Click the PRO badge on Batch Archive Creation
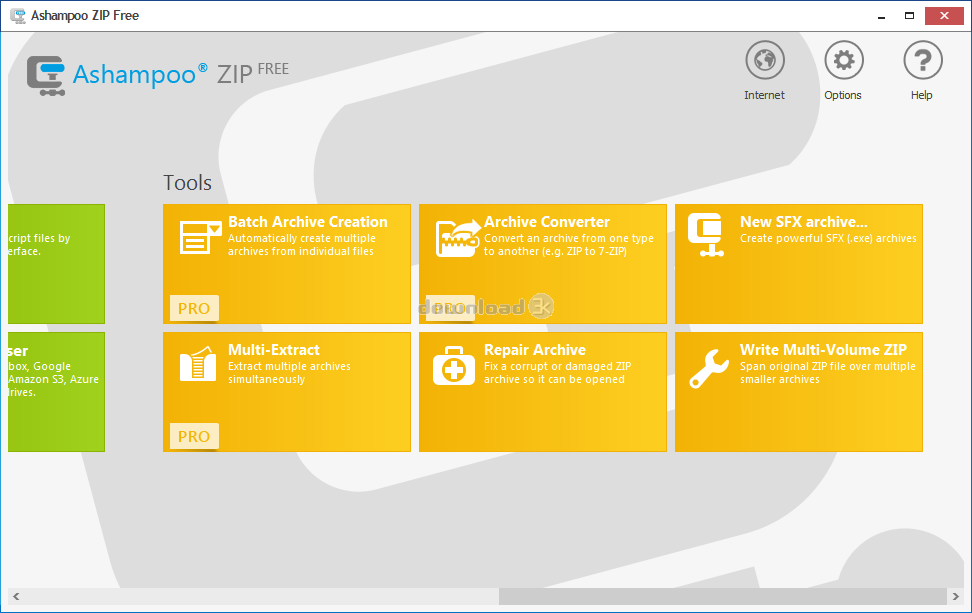This screenshot has height=613, width=972. pyautogui.click(x=194, y=308)
